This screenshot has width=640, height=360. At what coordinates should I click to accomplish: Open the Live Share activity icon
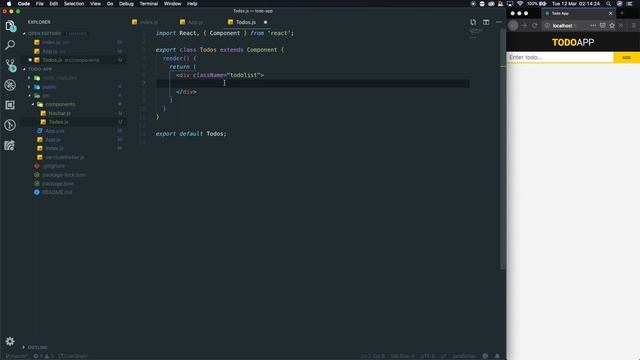(x=10, y=145)
